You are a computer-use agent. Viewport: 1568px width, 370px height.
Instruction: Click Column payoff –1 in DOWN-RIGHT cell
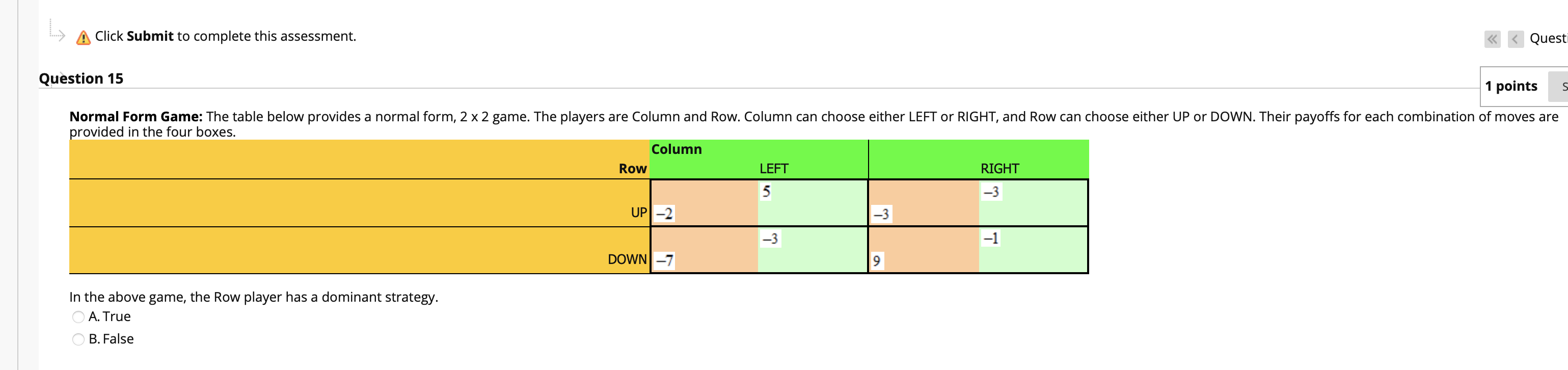point(991,239)
